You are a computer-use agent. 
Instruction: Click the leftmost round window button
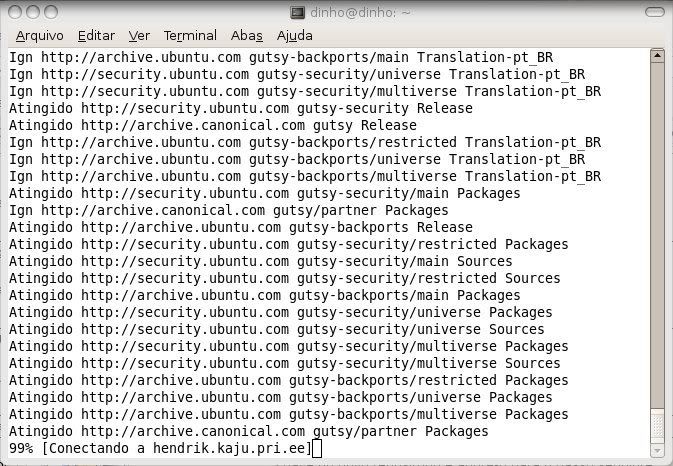coord(15,12)
